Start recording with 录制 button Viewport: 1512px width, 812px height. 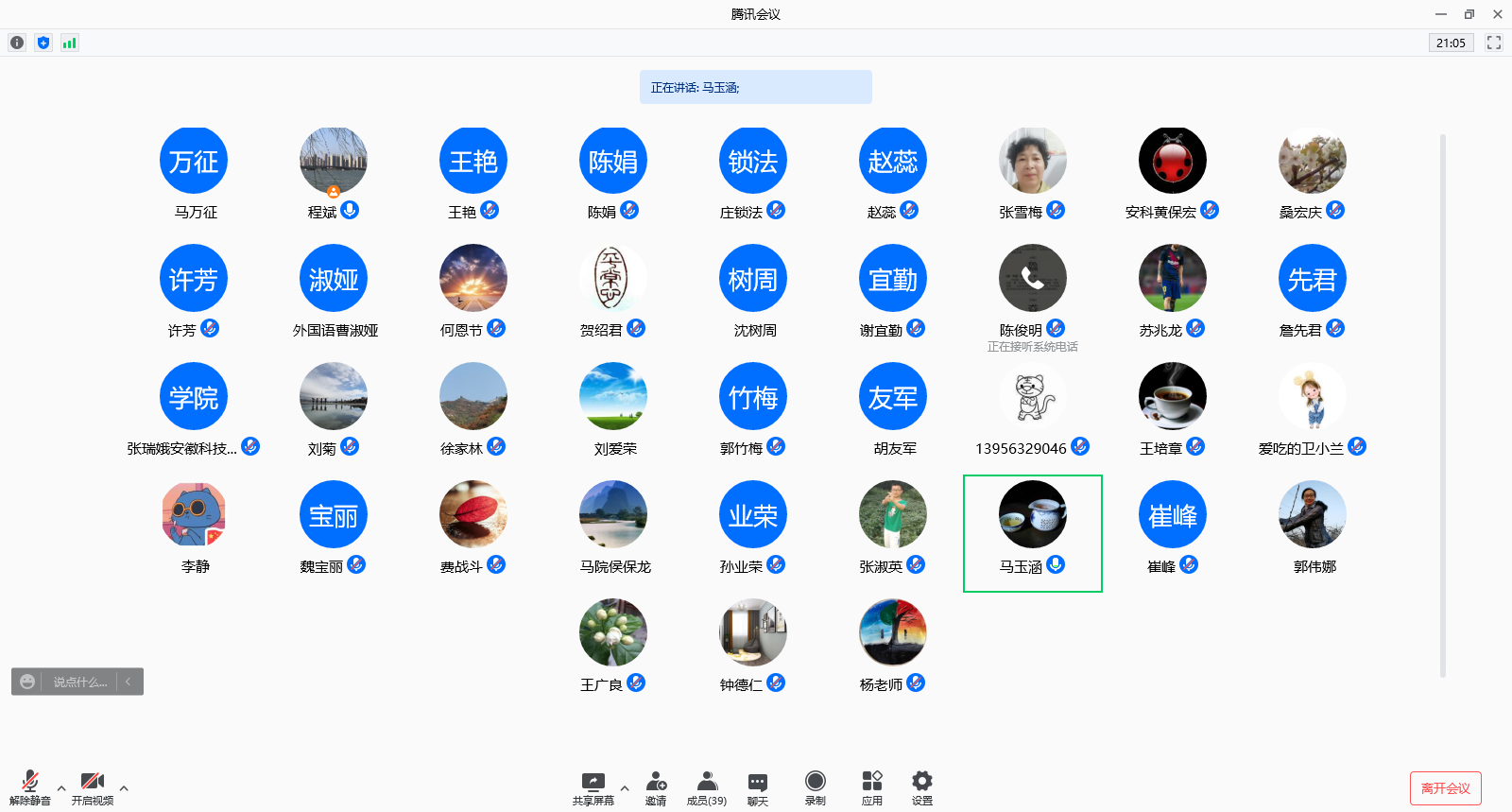click(816, 787)
